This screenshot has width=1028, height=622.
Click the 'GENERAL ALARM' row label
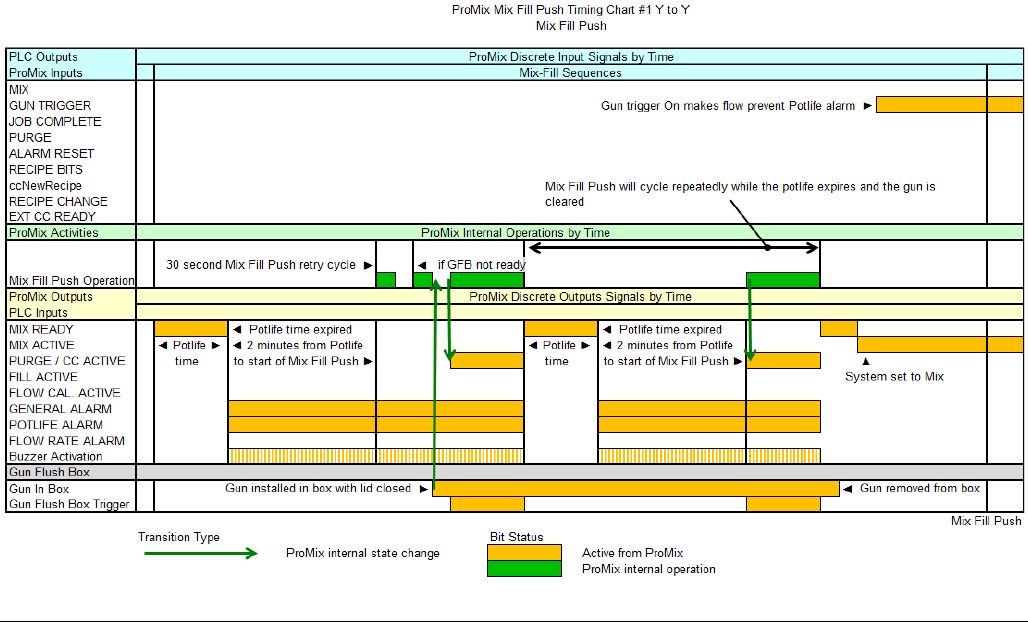(x=60, y=408)
